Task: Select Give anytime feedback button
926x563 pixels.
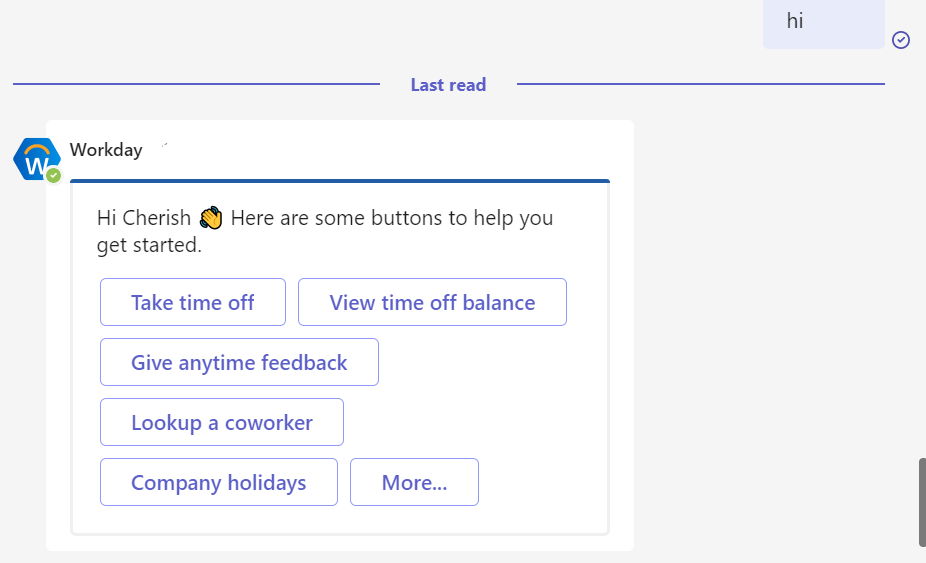Action: 239,362
